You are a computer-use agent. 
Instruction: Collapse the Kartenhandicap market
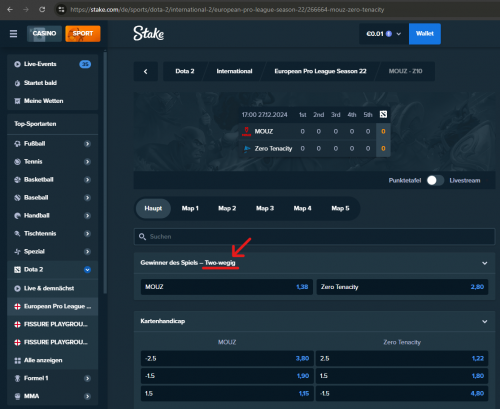point(485,321)
